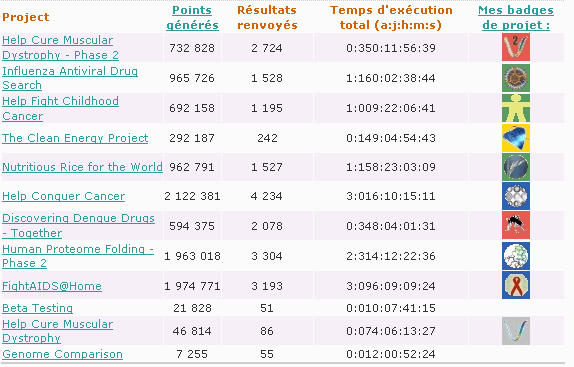Image resolution: width=574 pixels, height=367 pixels.
Task: Open the FightAIDS@Home project link
Action: pyautogui.click(x=52, y=286)
